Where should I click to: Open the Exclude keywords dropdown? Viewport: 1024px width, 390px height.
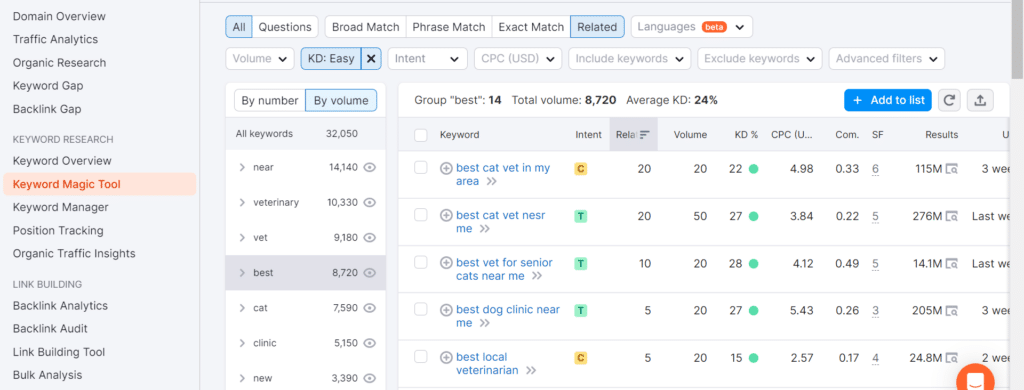[760, 59]
